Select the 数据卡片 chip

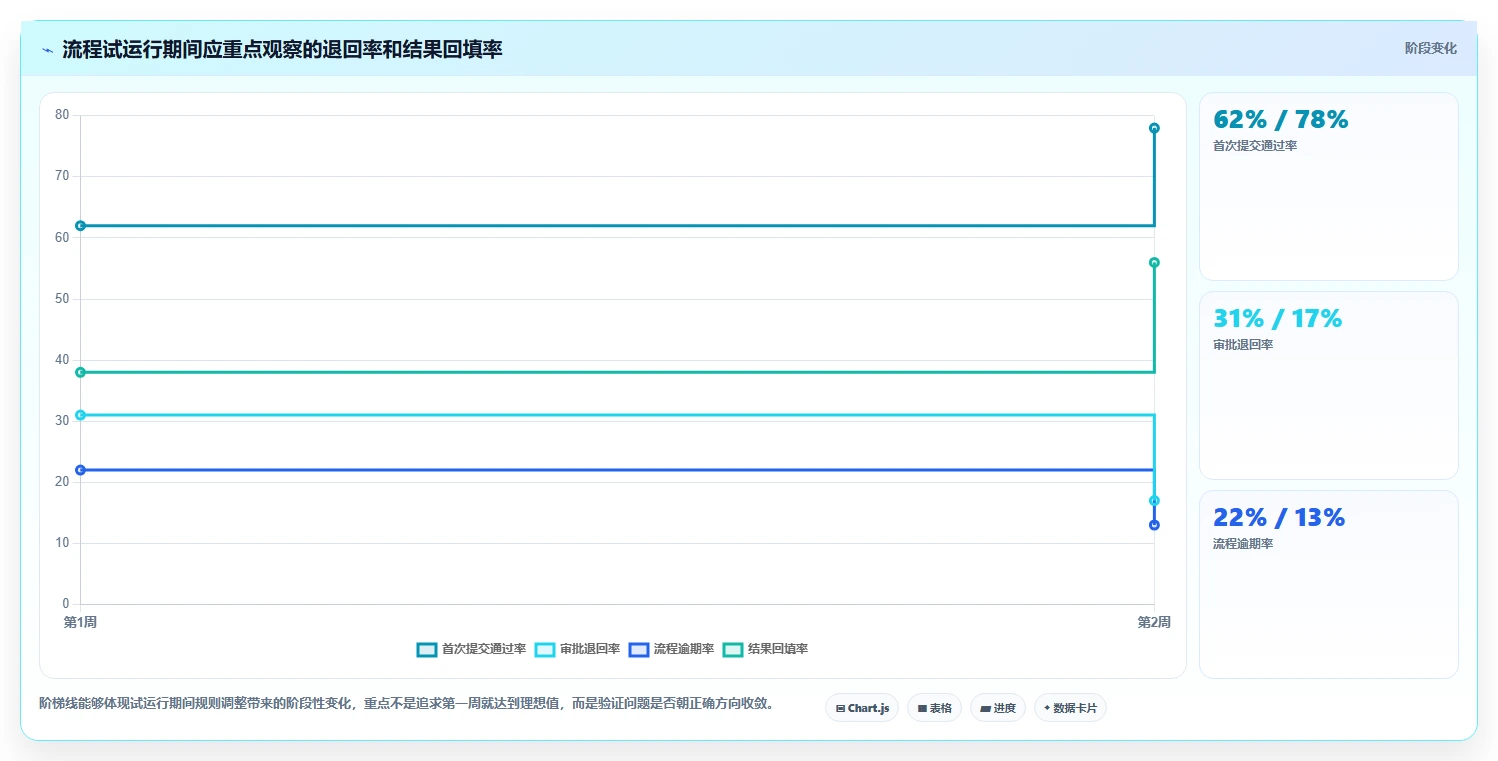(x=1070, y=708)
